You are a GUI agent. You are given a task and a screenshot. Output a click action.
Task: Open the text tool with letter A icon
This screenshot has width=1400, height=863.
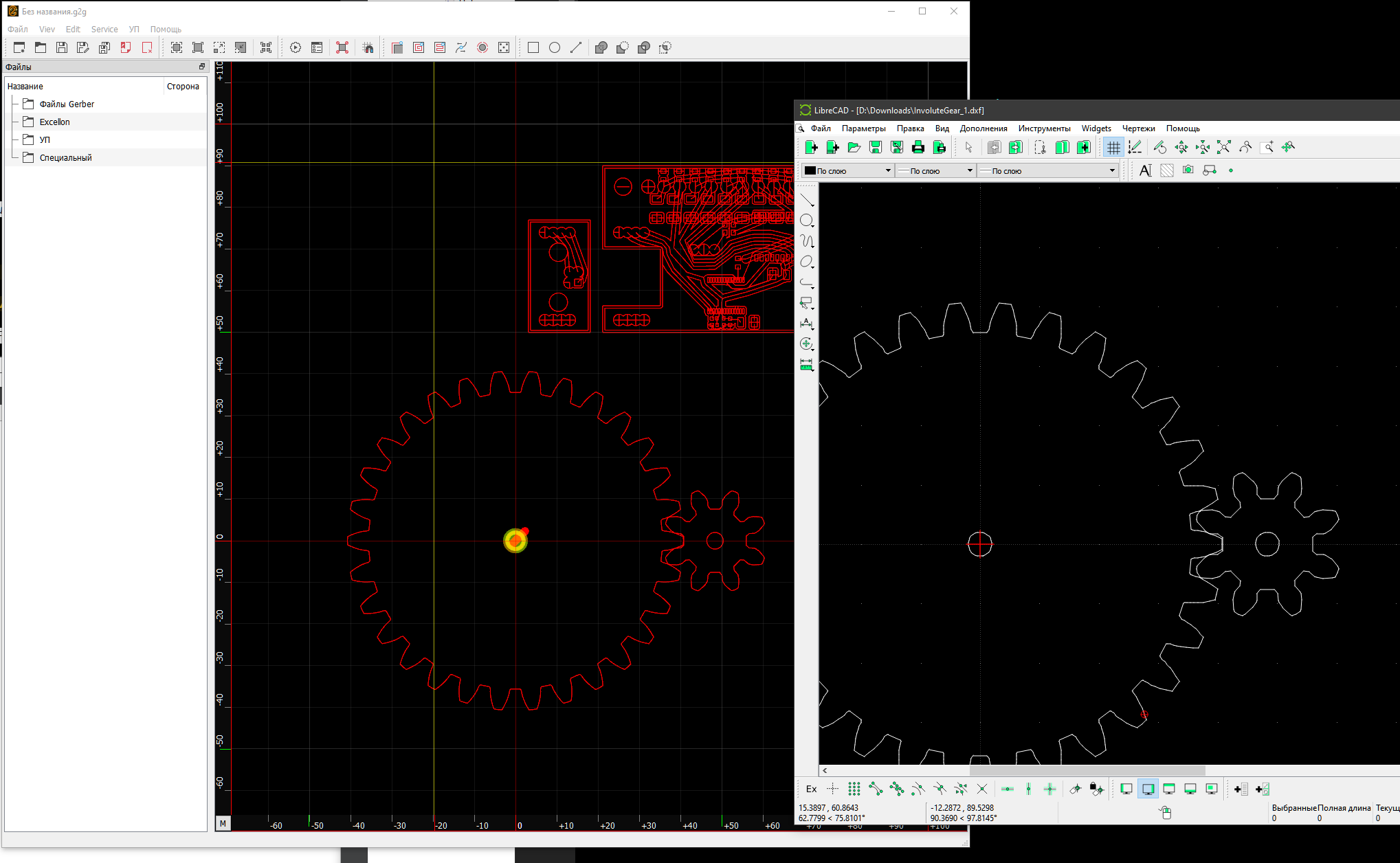pos(1145,170)
